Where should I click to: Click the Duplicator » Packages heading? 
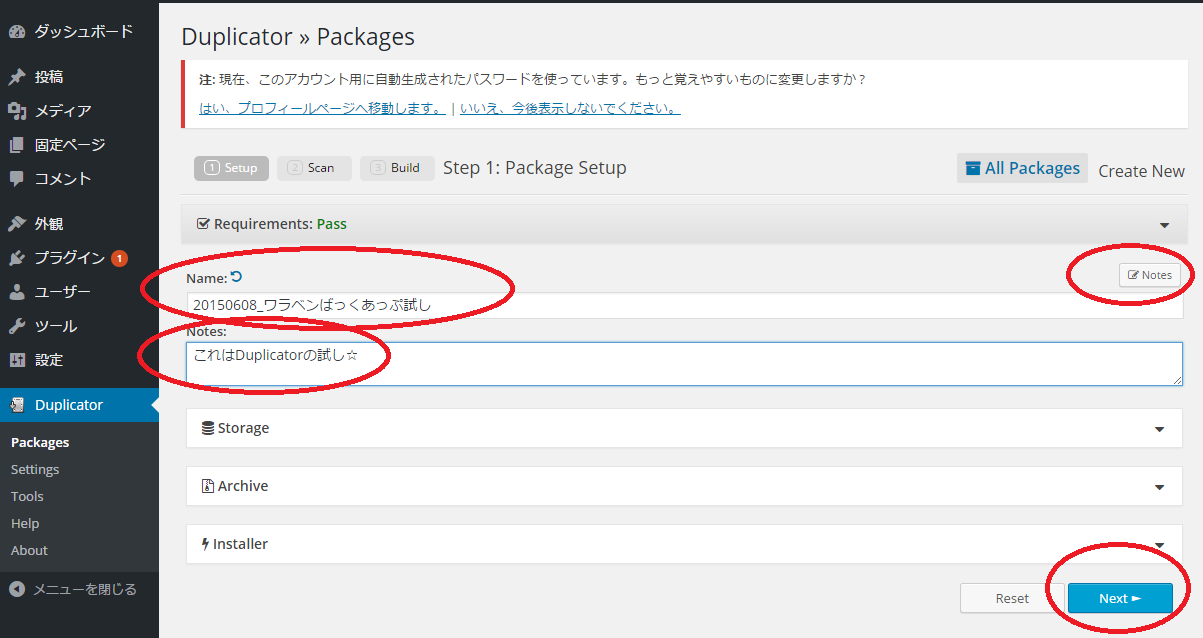point(298,37)
